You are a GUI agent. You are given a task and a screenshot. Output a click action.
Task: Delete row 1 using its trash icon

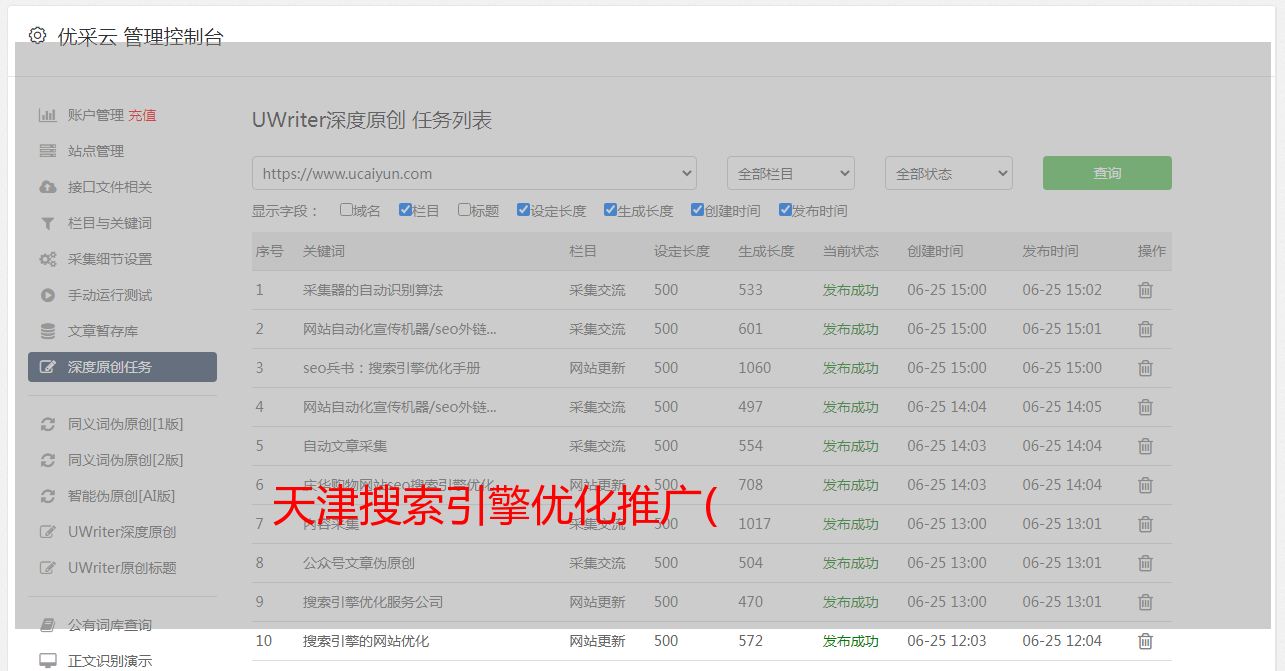[1145, 290]
